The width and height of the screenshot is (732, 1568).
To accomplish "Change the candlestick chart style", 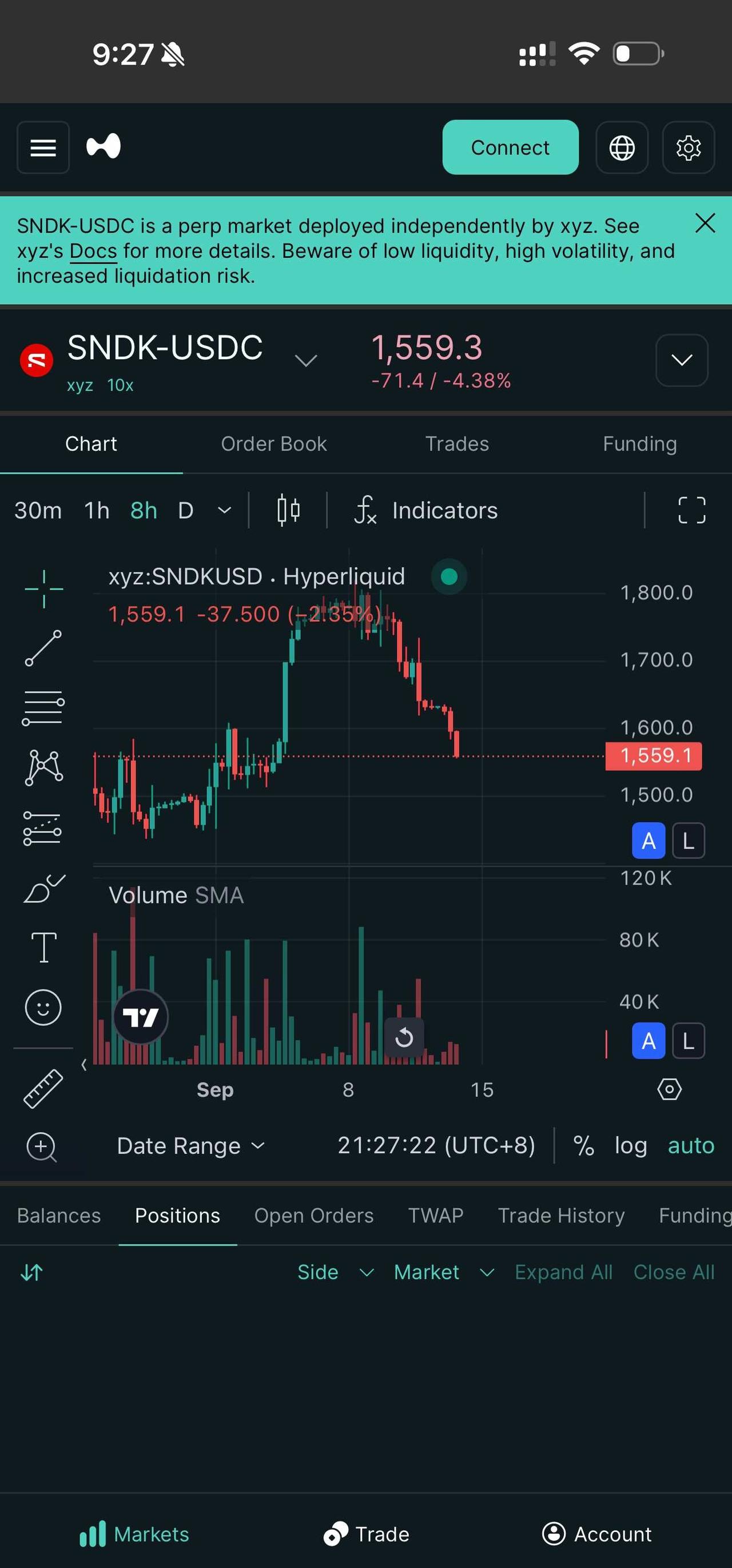I will point(288,510).
